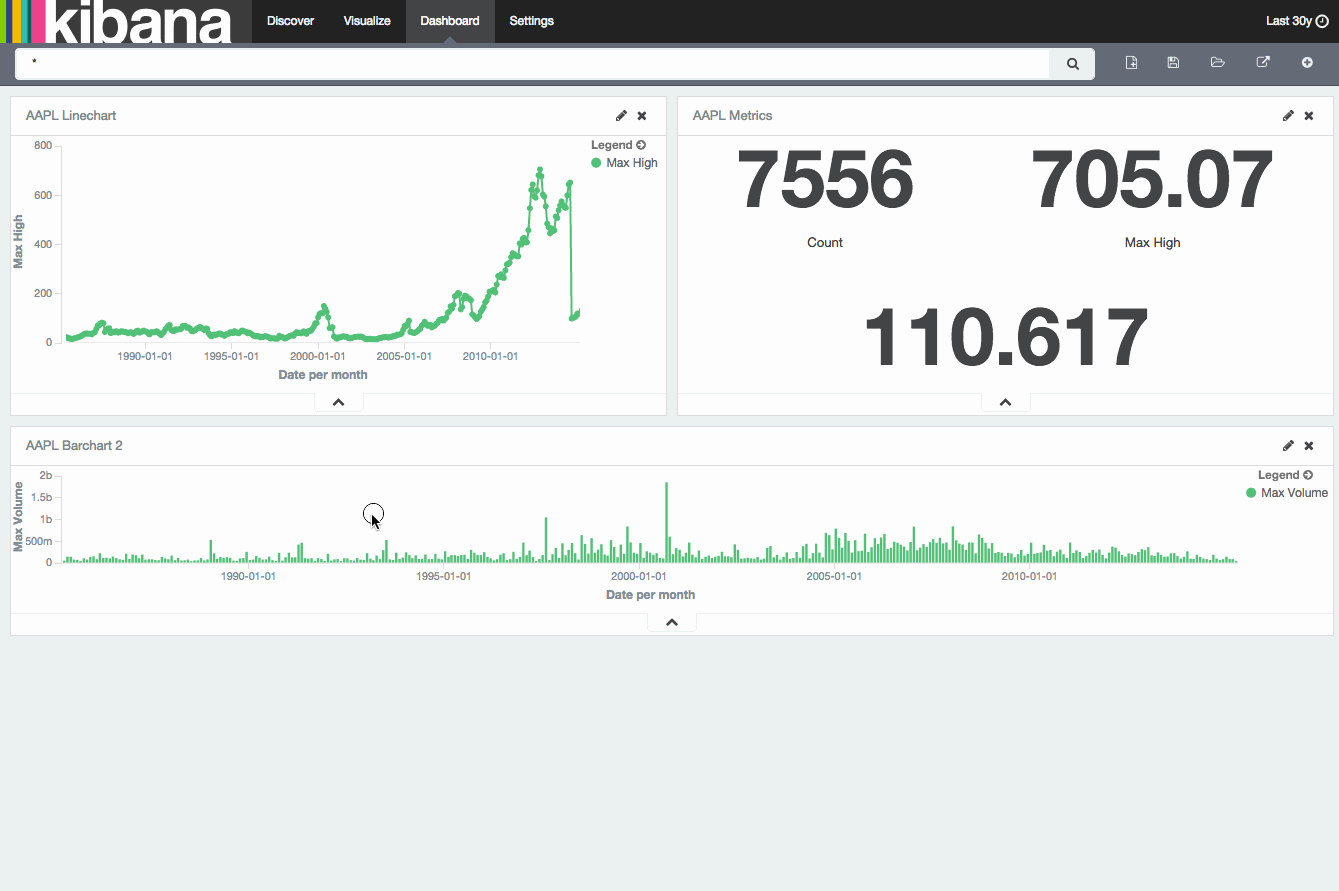The width and height of the screenshot is (1339, 891).
Task: Click the 2000-01-01 label on the linechart axis
Action: coord(318,356)
